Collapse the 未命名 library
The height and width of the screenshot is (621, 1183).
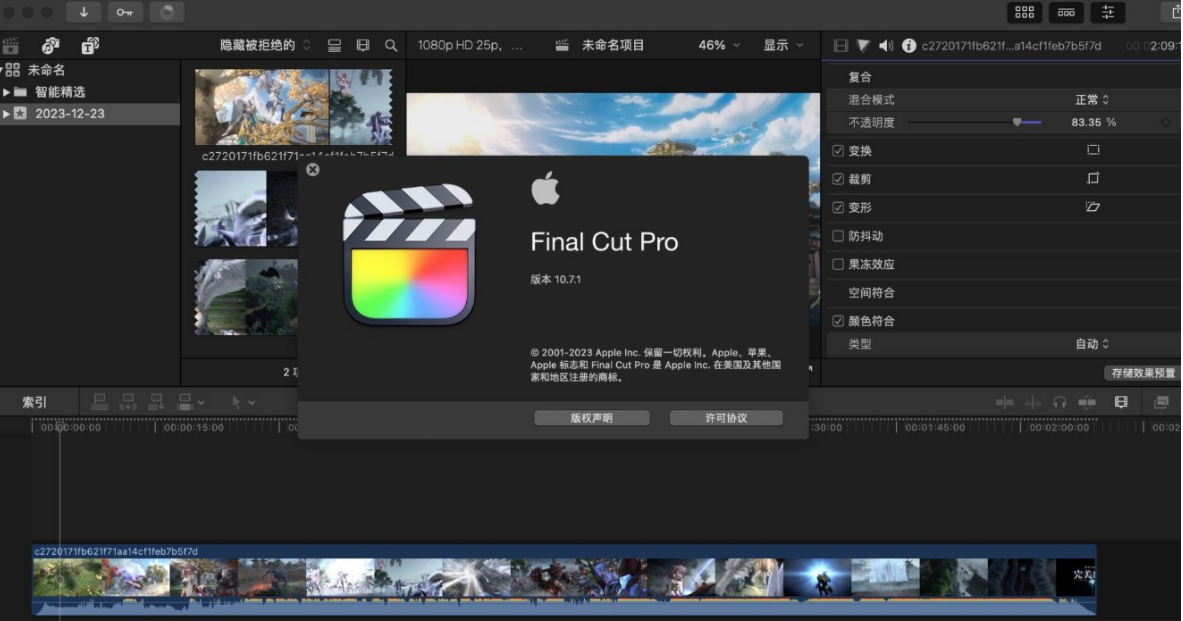click(x=2, y=70)
